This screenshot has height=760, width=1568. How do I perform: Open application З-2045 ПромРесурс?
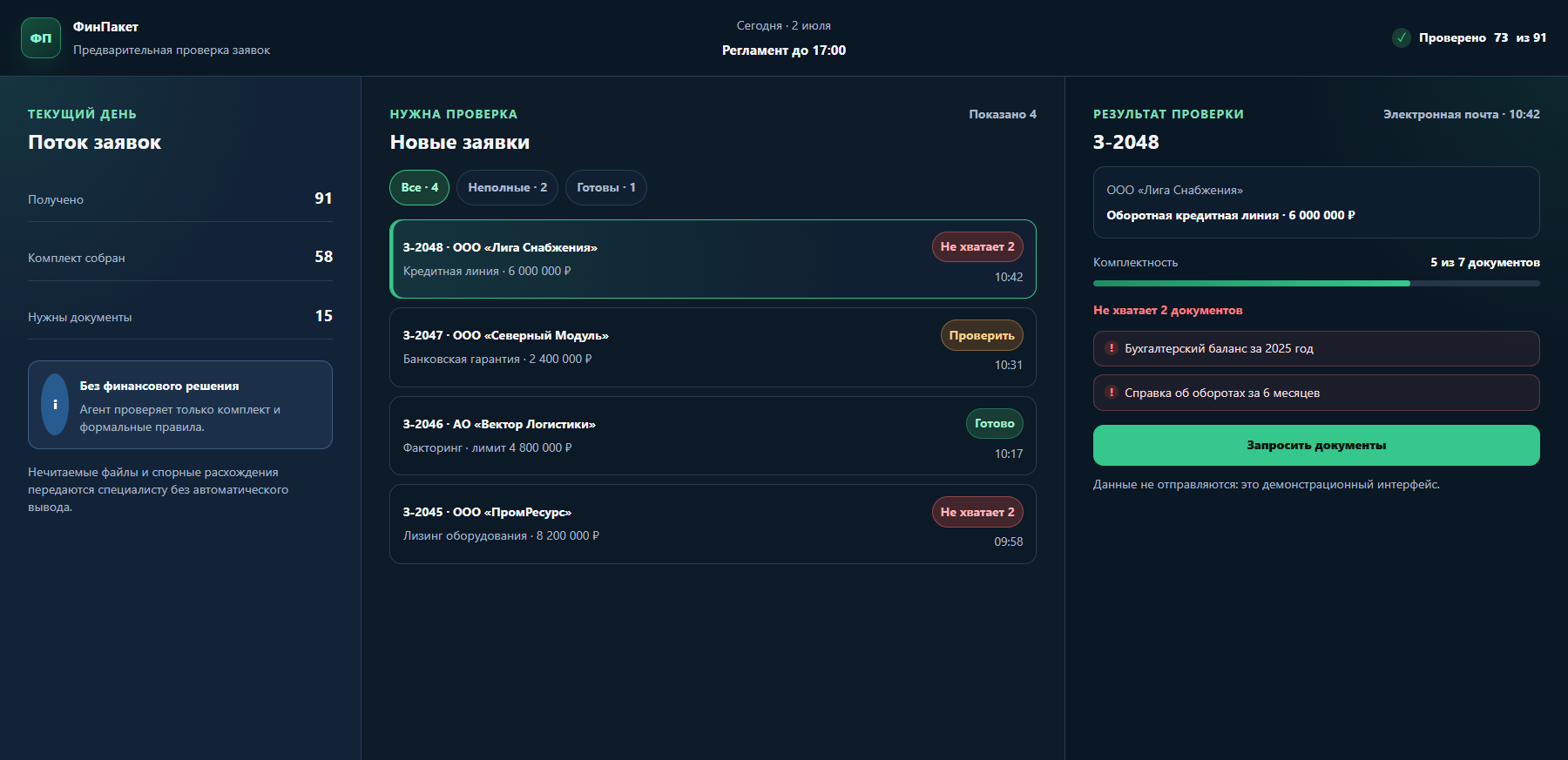[713, 524]
